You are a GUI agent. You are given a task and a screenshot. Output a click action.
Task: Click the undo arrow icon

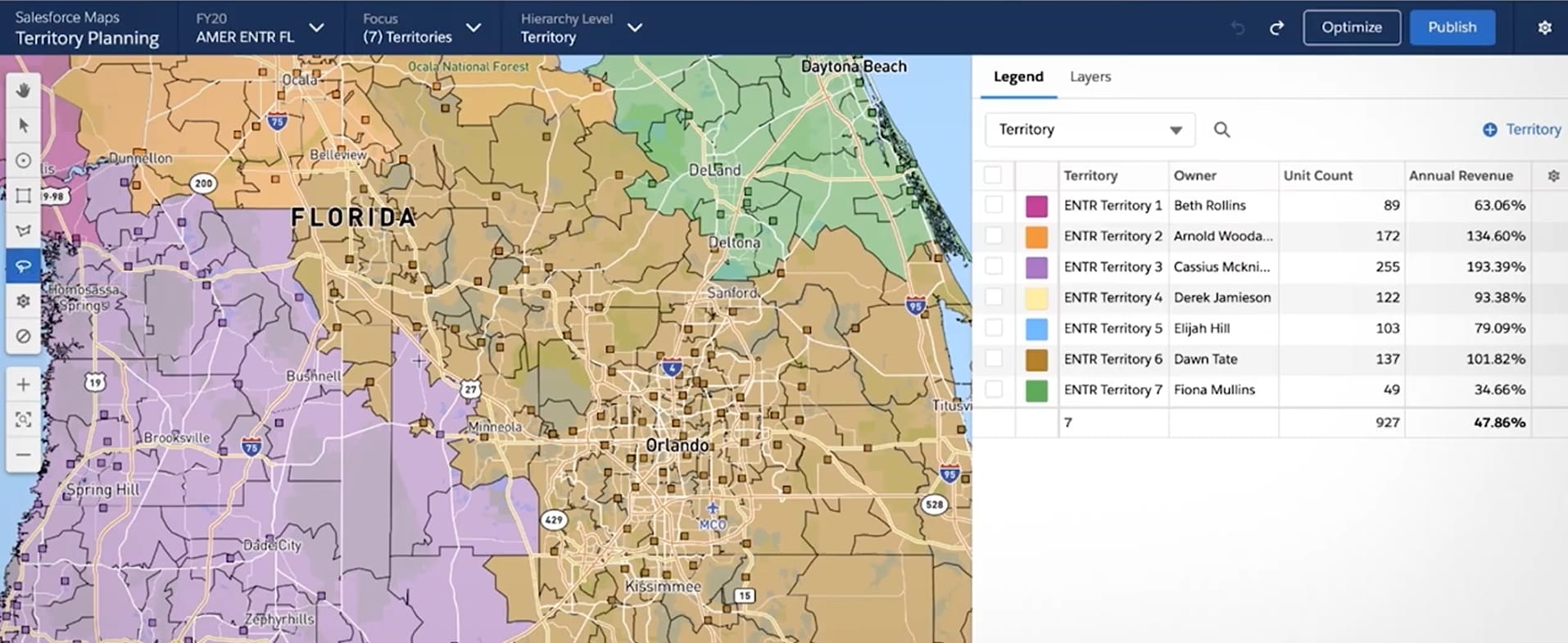(x=1238, y=28)
